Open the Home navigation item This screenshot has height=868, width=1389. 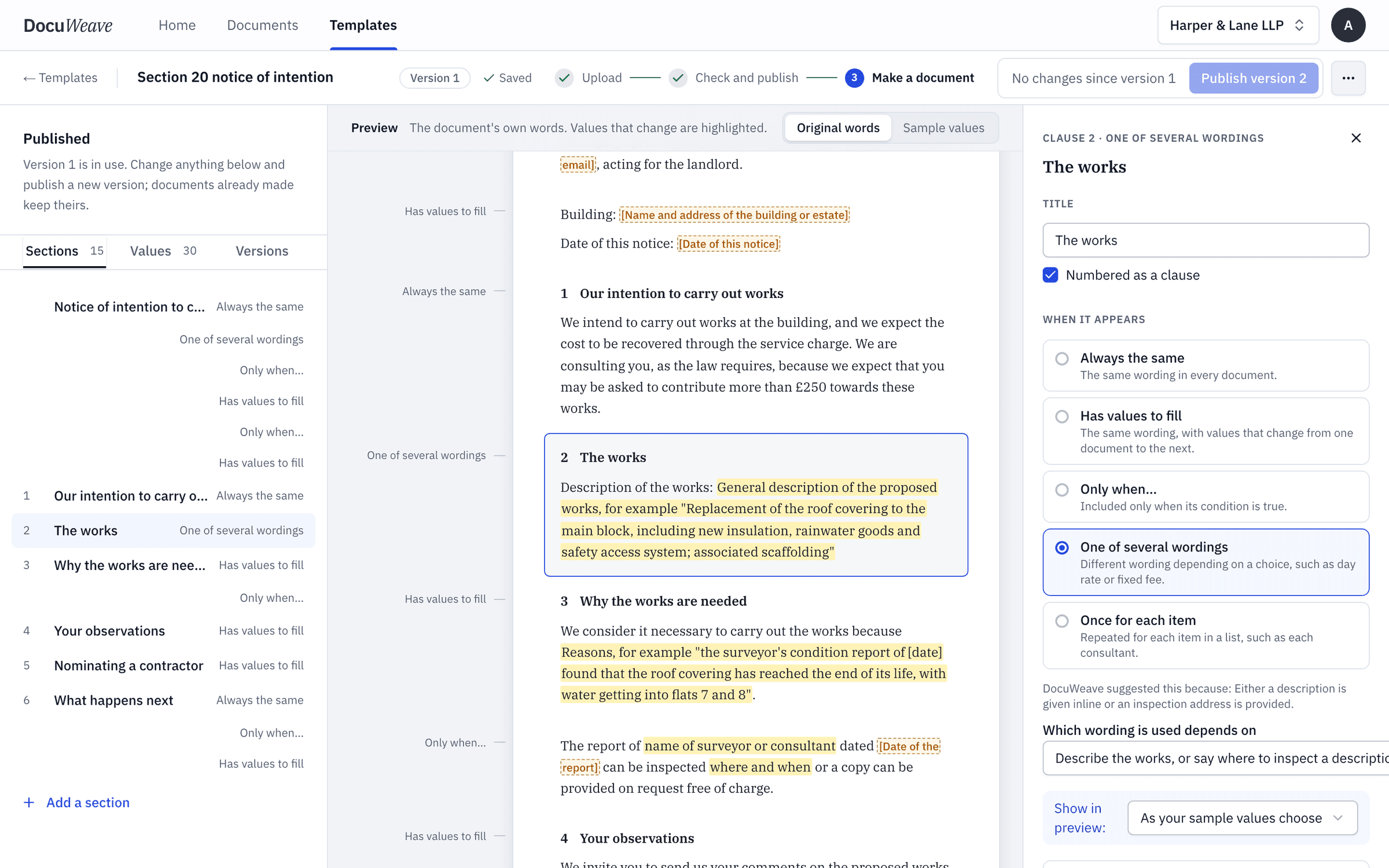(177, 25)
